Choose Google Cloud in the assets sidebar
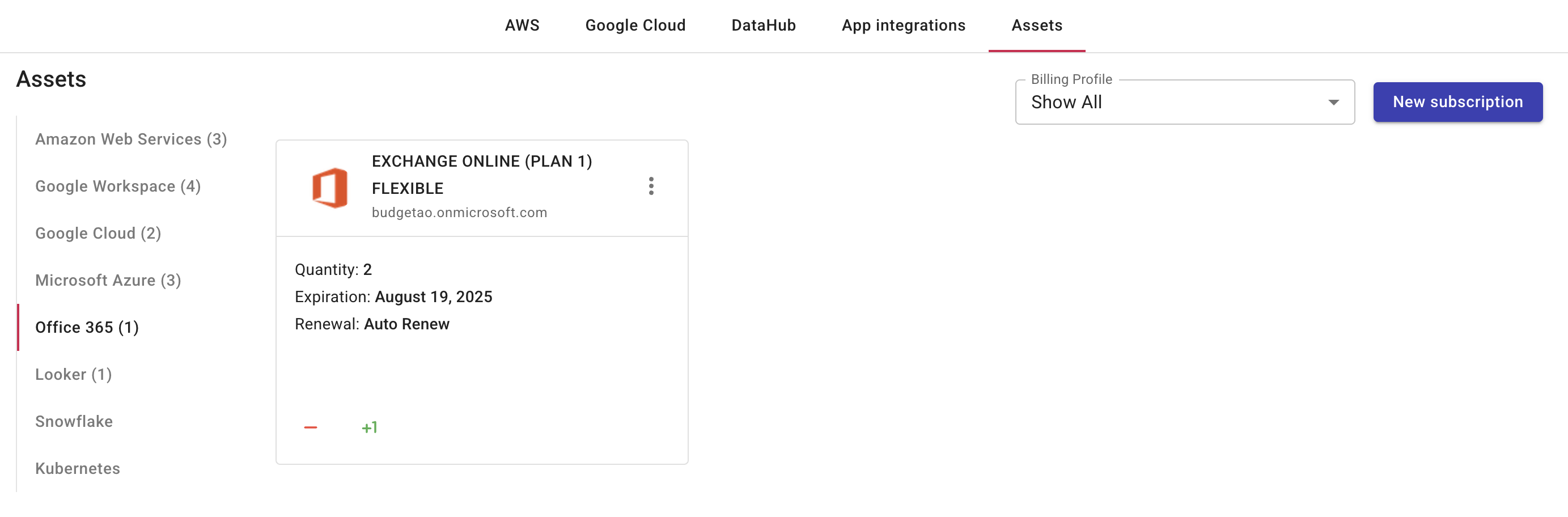 [x=98, y=233]
